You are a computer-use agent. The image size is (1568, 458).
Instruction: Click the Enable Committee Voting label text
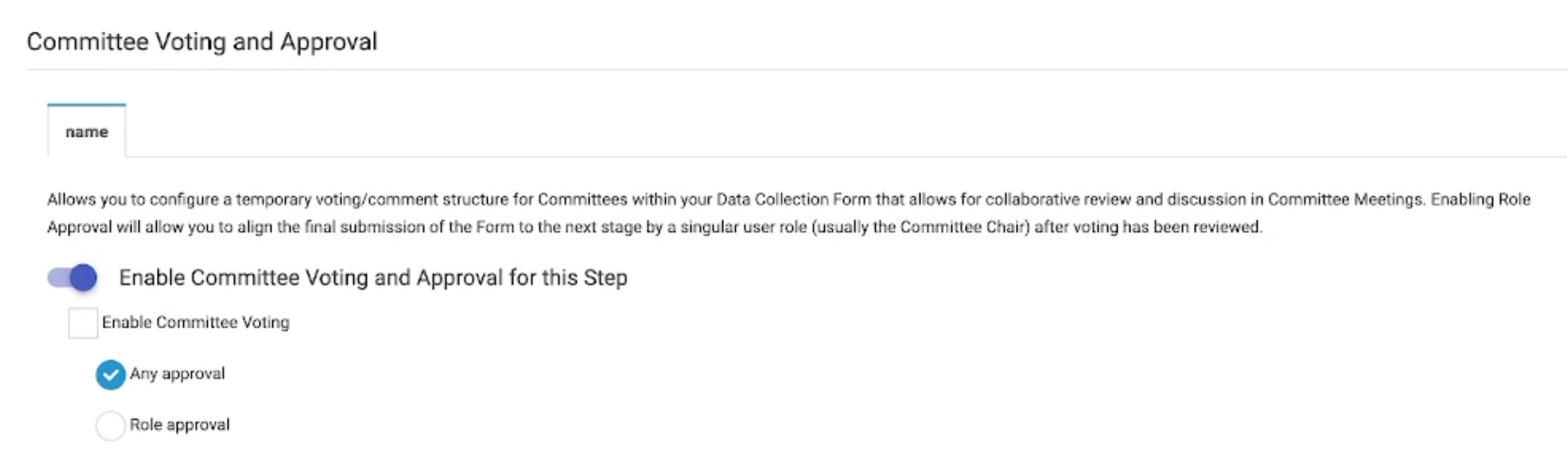coord(195,322)
